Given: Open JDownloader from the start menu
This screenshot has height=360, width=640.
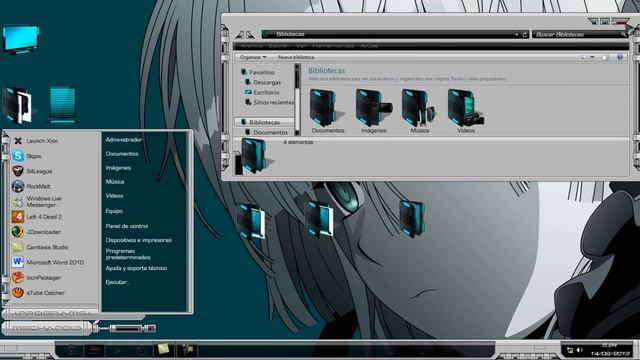Looking at the screenshot, I should click(x=36, y=232).
